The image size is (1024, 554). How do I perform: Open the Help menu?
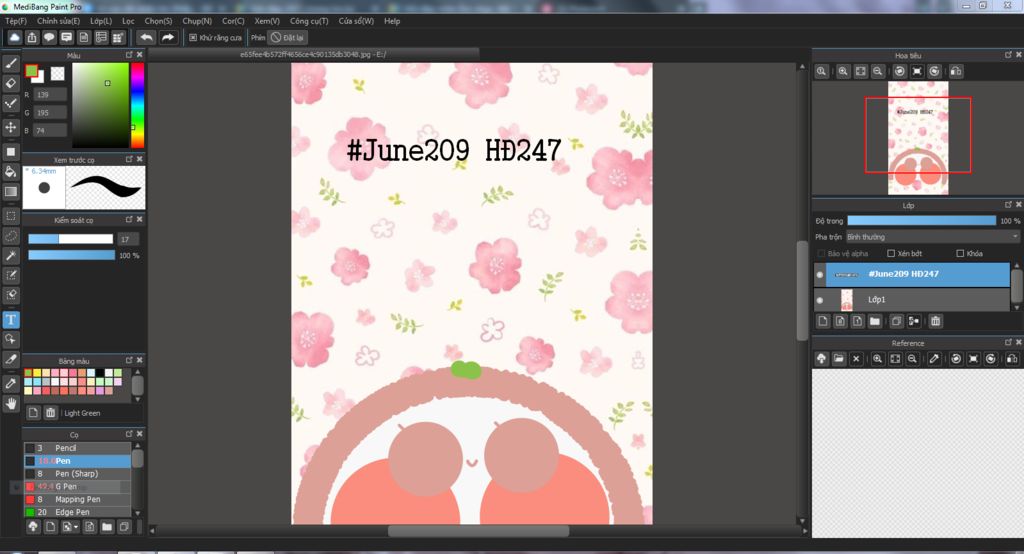[x=392, y=21]
